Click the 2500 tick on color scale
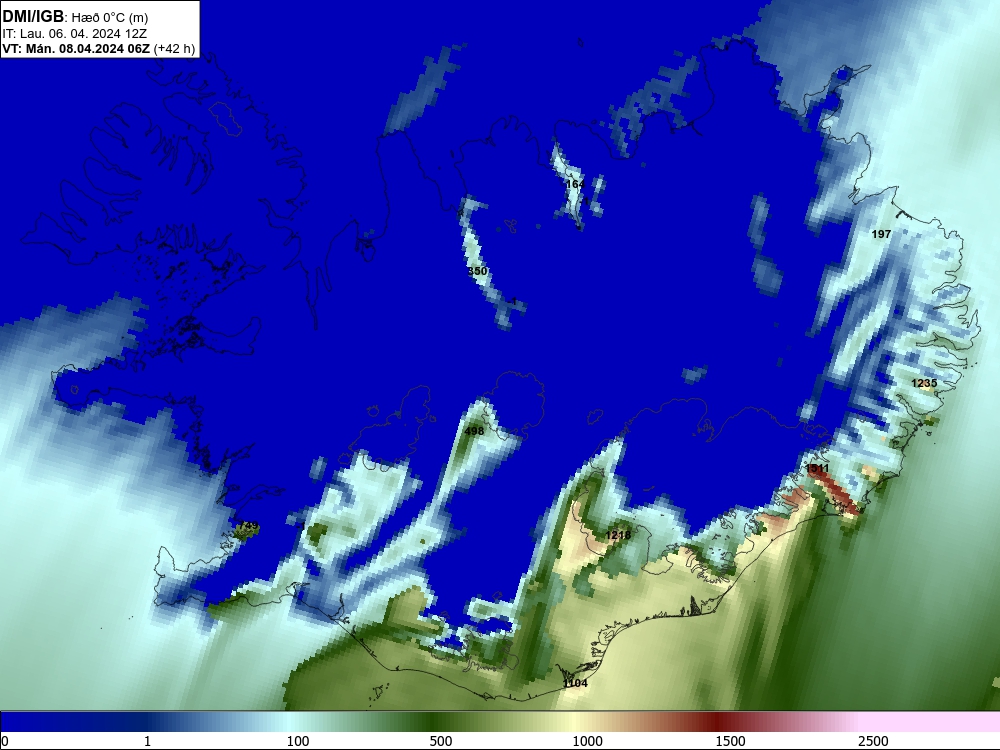The height and width of the screenshot is (750, 1000). point(873,741)
